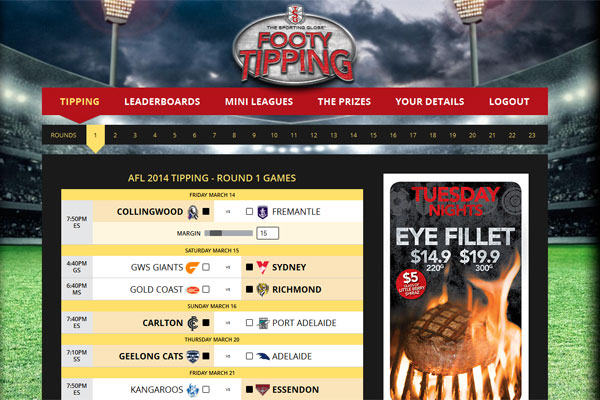Click the Fremantle team logo
The width and height of the screenshot is (600, 400).
pyautogui.click(x=262, y=212)
